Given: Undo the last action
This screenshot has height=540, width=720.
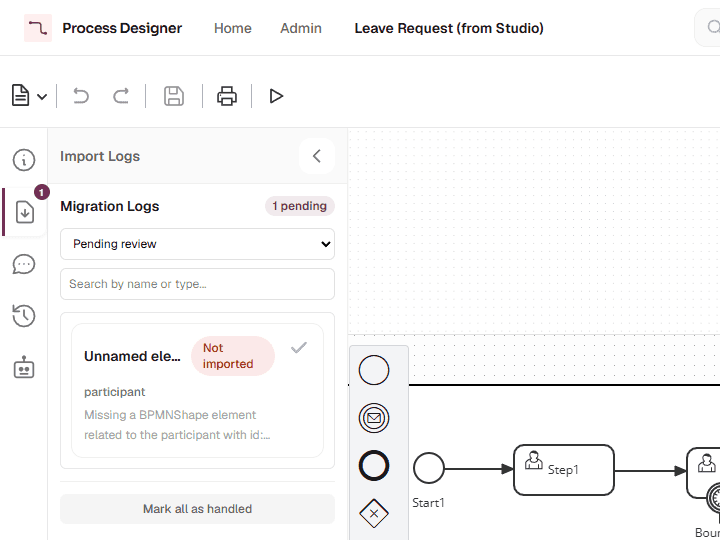Looking at the screenshot, I should click(81, 96).
